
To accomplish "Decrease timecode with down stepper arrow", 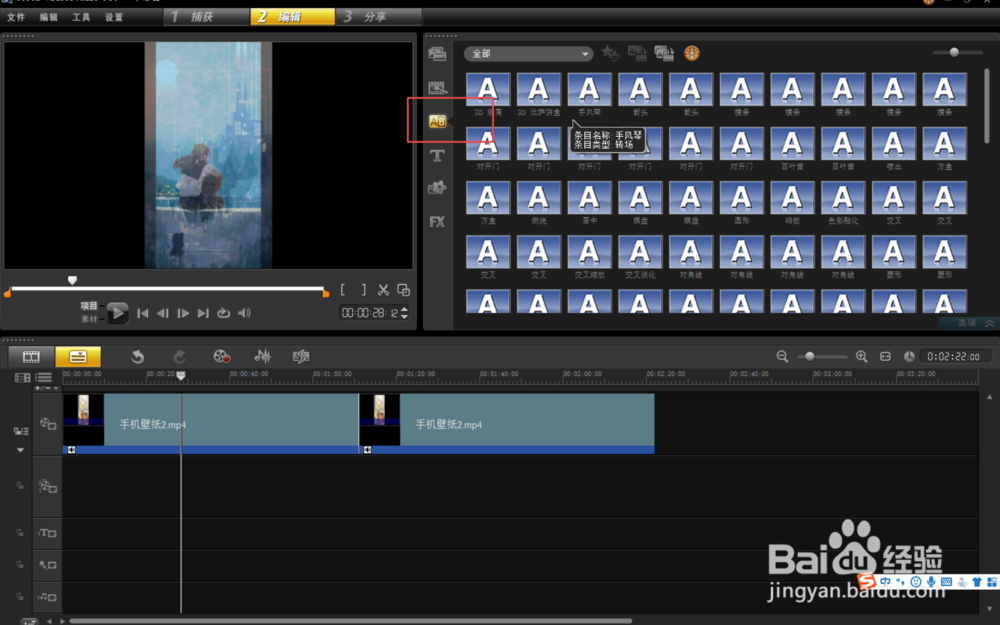I will click(404, 316).
